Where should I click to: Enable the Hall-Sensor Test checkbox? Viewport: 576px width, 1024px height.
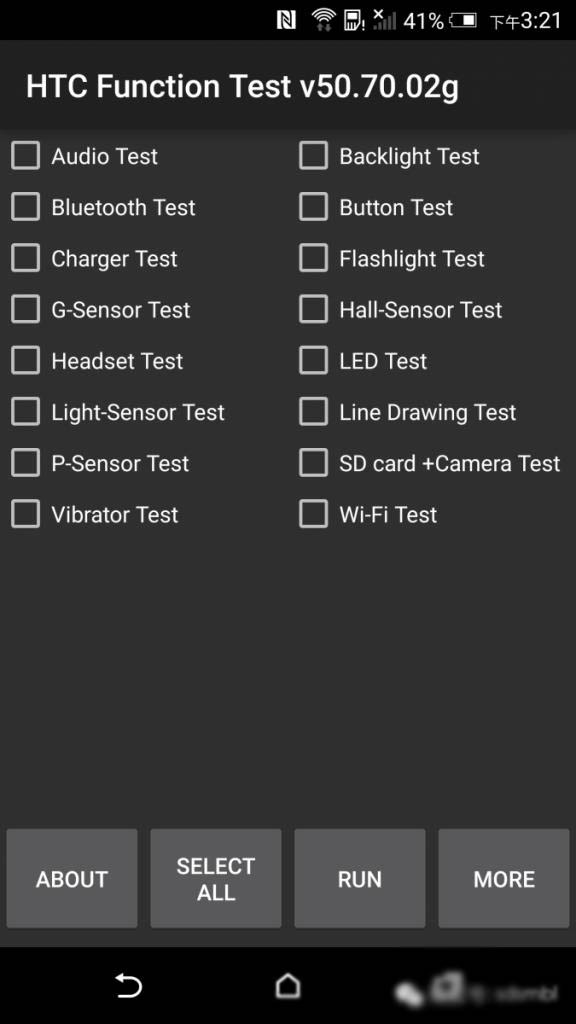(313, 310)
